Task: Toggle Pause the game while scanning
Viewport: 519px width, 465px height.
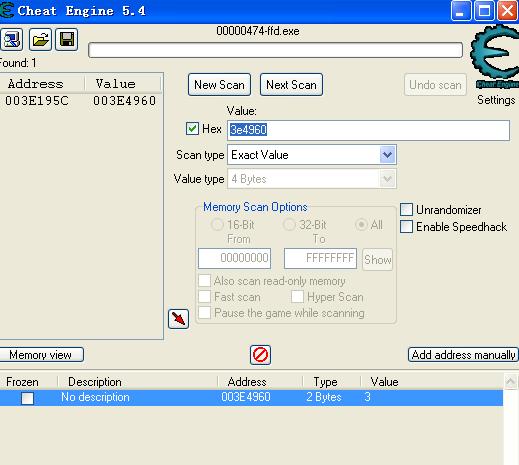Action: (x=204, y=313)
